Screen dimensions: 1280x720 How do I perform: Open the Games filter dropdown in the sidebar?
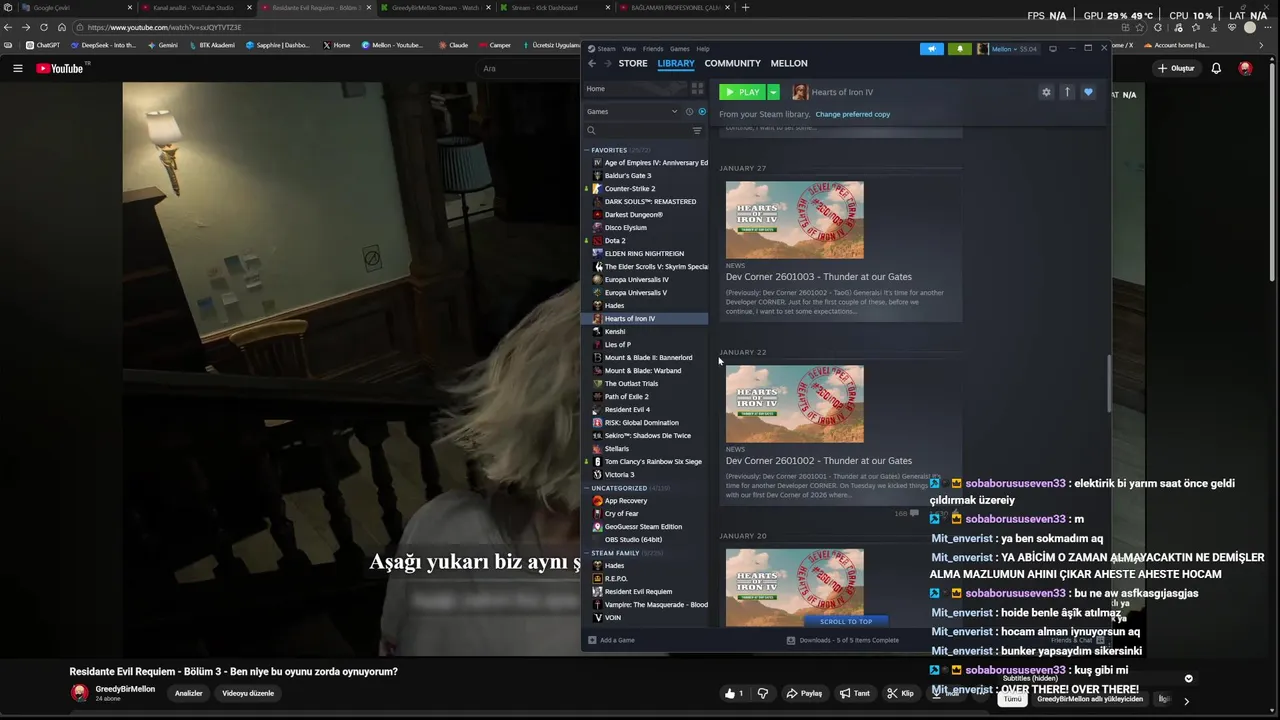coord(632,111)
